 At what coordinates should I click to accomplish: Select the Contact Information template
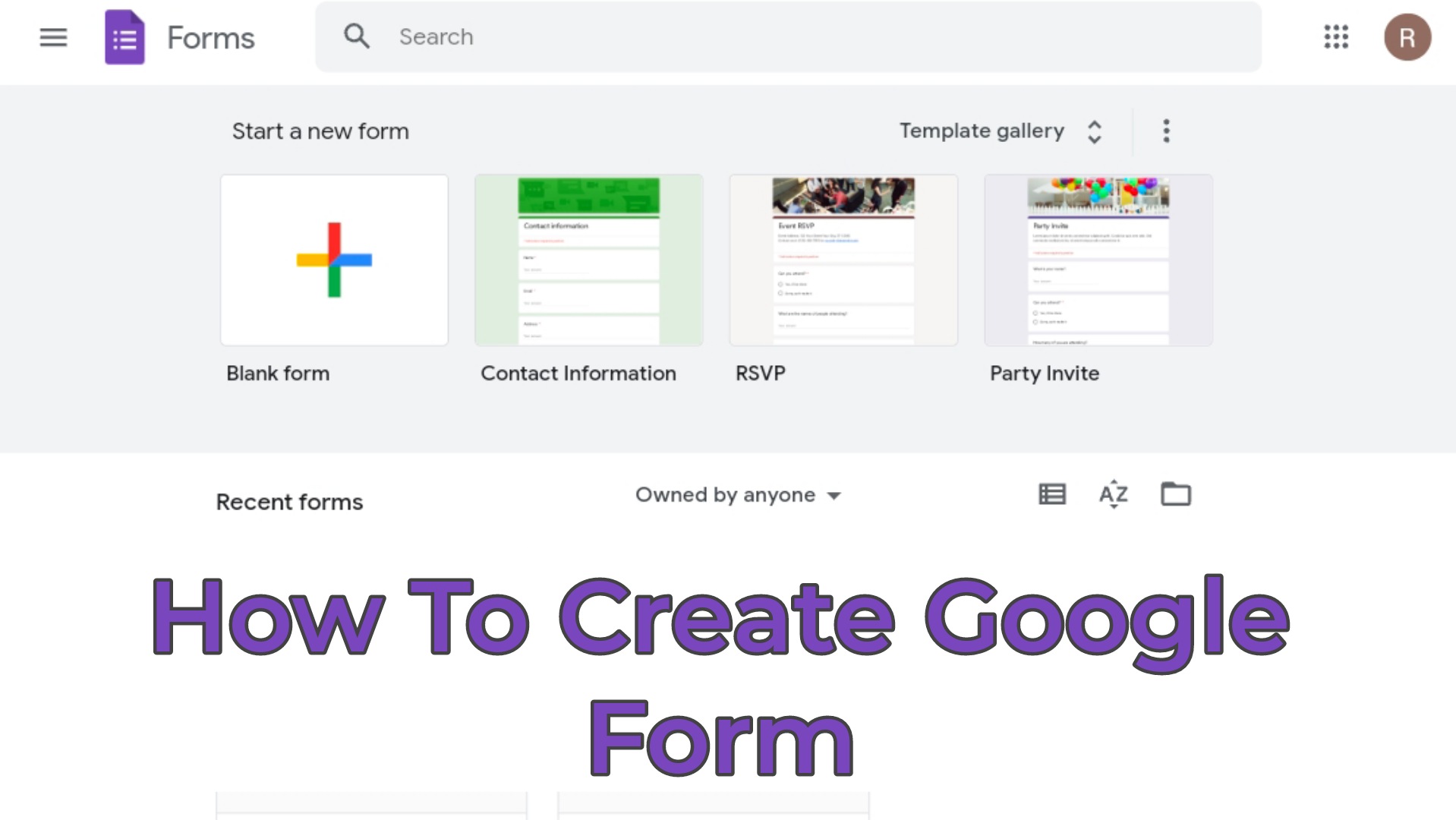(x=588, y=260)
